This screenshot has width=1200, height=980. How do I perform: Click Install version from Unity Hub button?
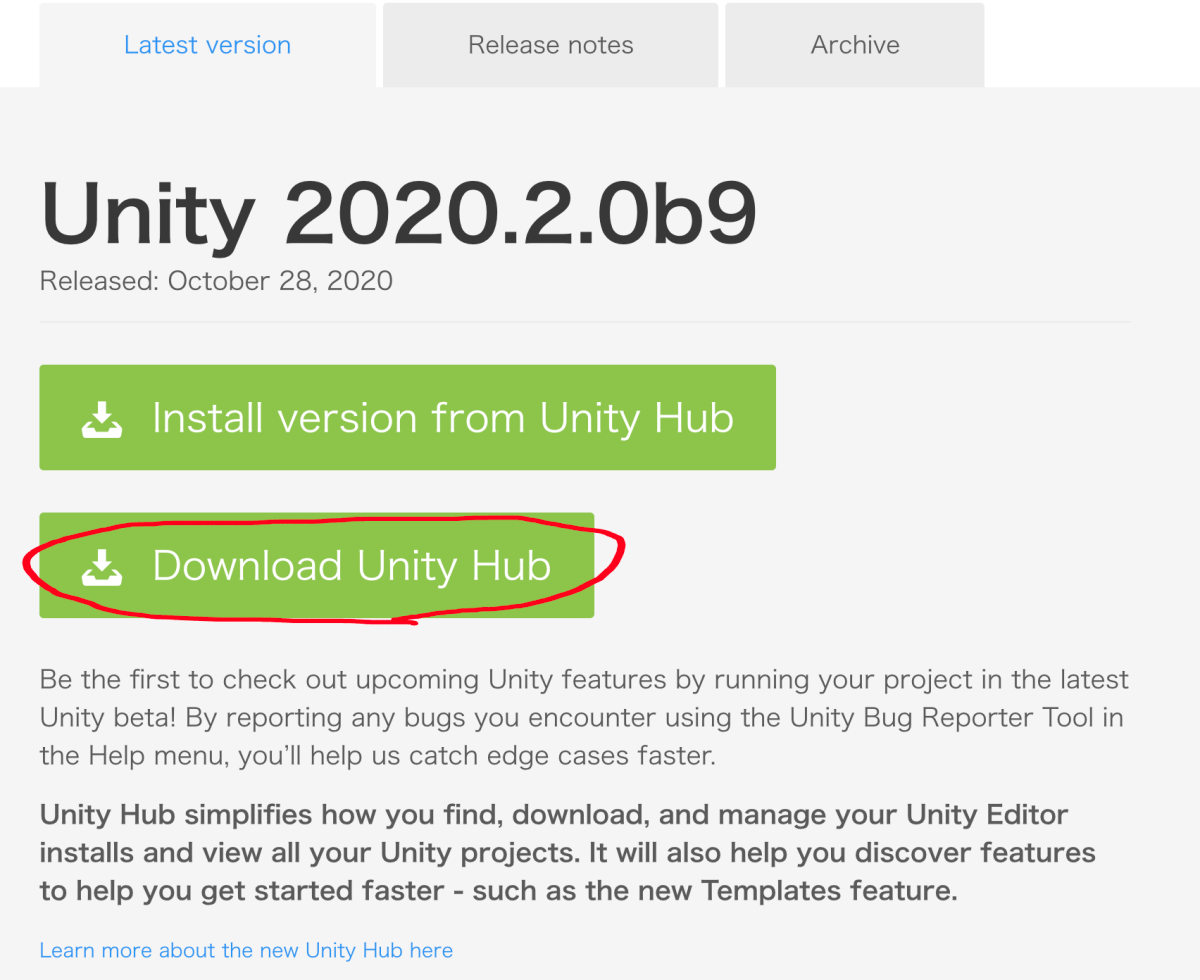click(x=407, y=417)
